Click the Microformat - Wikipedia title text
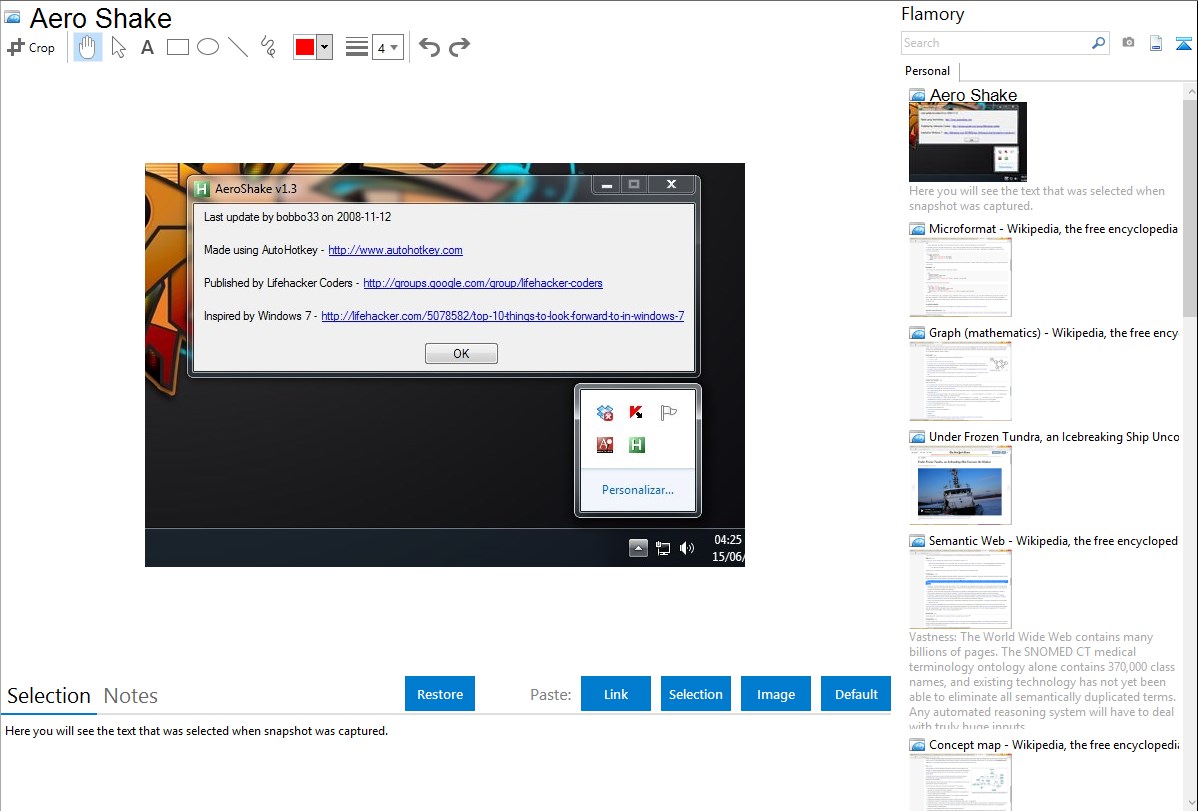Image resolution: width=1198 pixels, height=811 pixels. click(x=1053, y=229)
